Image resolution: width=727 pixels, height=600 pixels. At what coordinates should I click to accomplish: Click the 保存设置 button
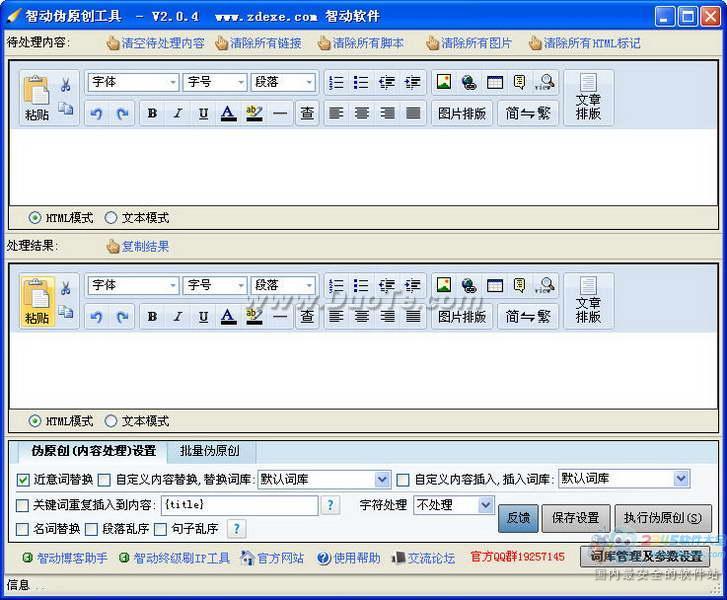575,518
